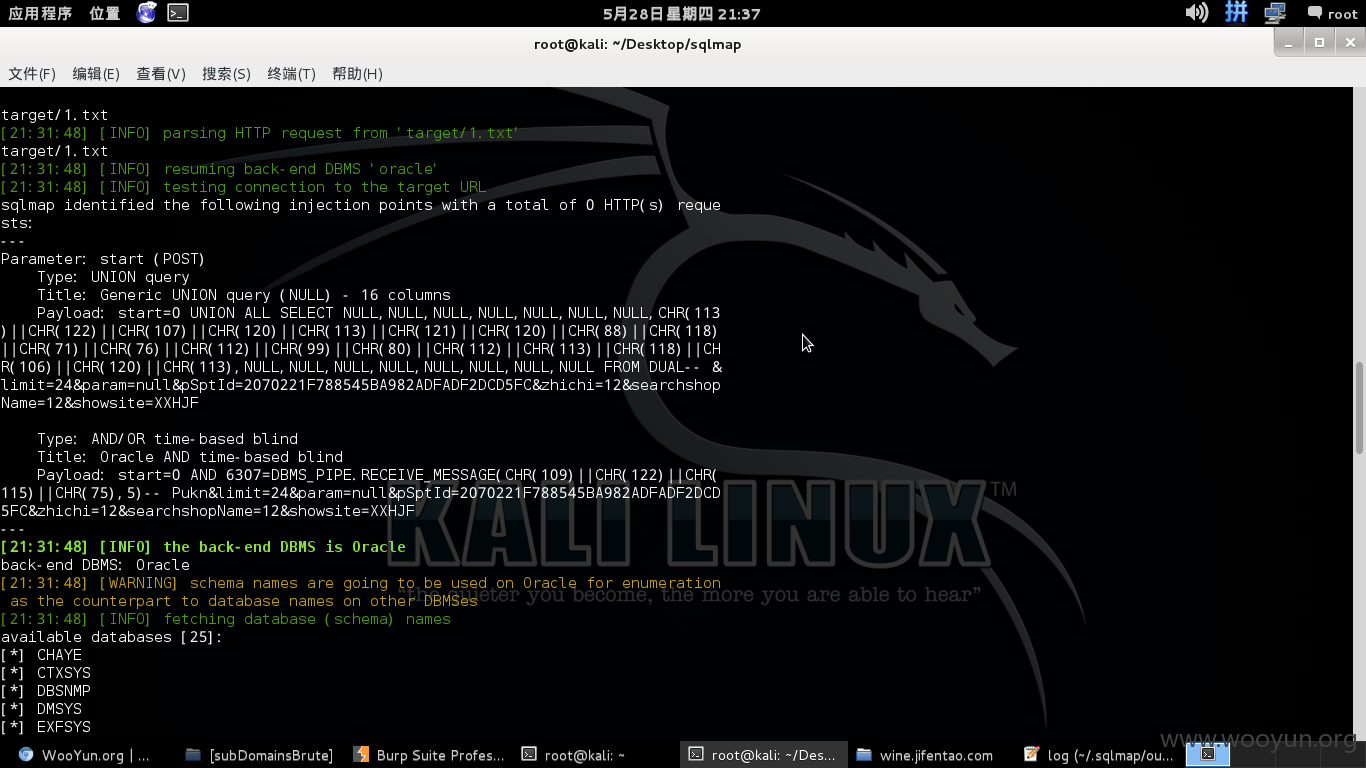This screenshot has width=1366, height=768.
Task: Close the sqlmap terminal window
Action: pos(1348,42)
